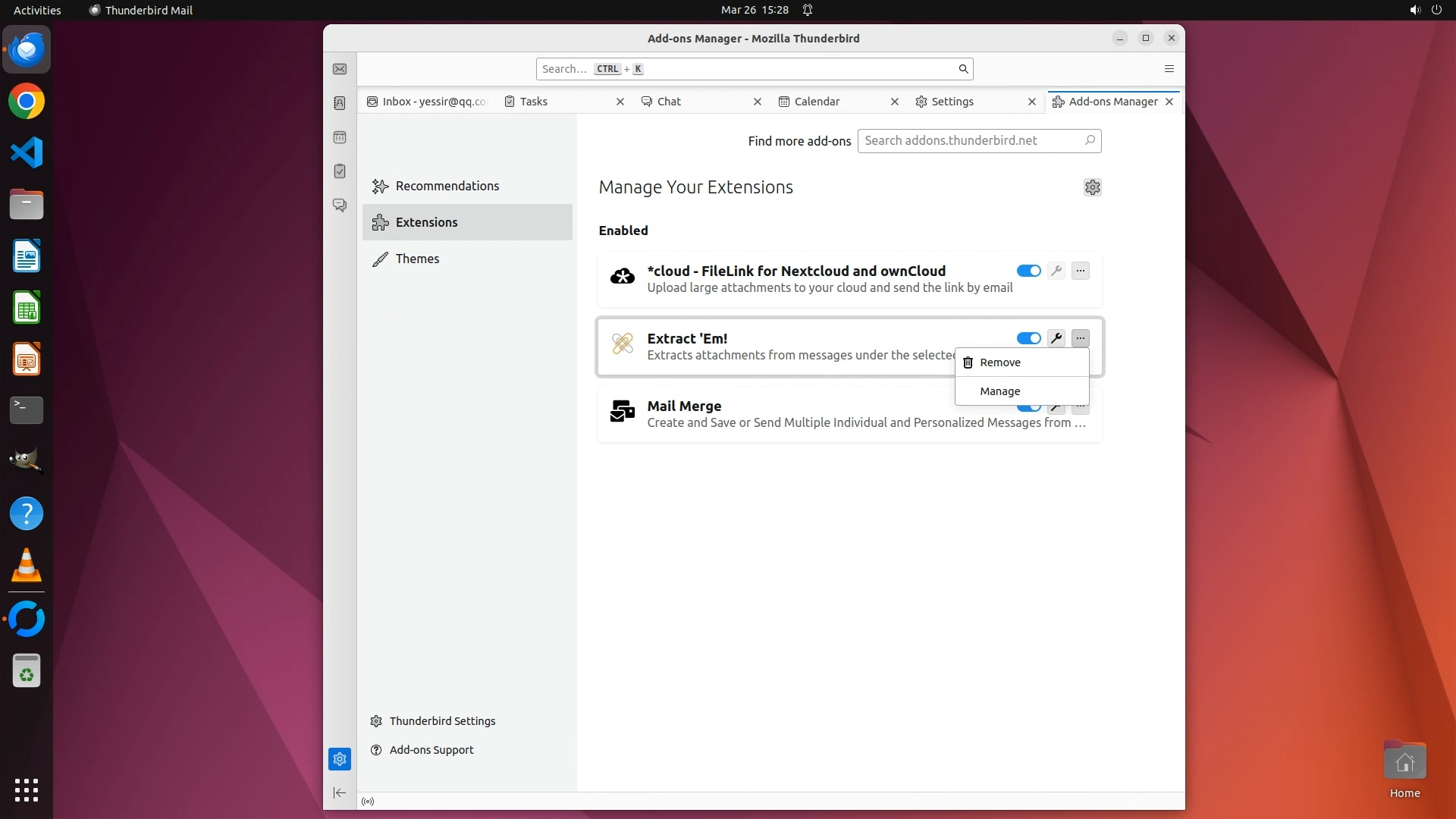Click the wrench options icon for Extract 'Em!
1456x819 pixels.
click(1056, 338)
